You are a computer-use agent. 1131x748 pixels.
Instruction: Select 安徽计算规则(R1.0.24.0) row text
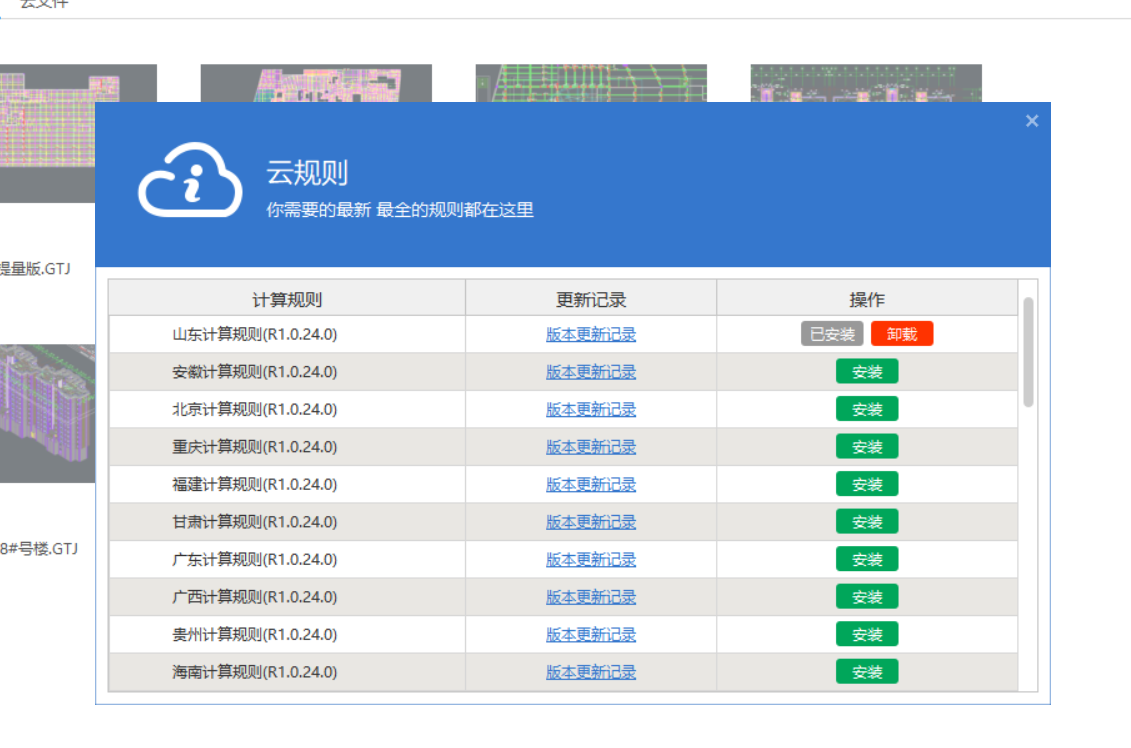pos(255,371)
